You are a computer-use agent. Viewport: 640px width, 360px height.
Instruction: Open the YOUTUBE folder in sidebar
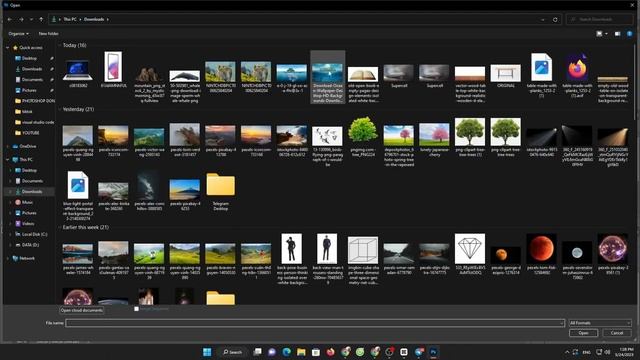pos(27,133)
